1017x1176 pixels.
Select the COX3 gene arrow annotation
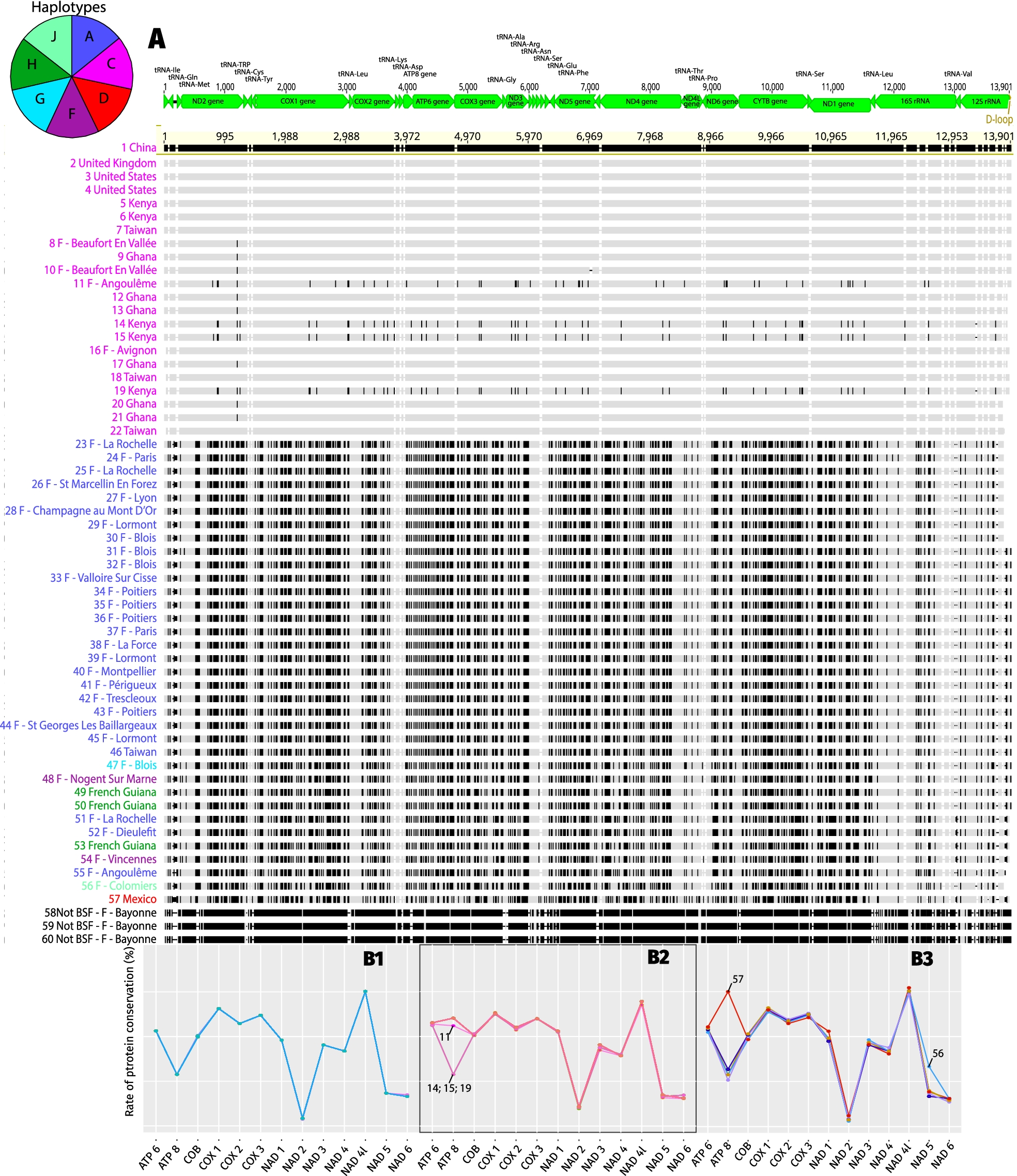(478, 102)
